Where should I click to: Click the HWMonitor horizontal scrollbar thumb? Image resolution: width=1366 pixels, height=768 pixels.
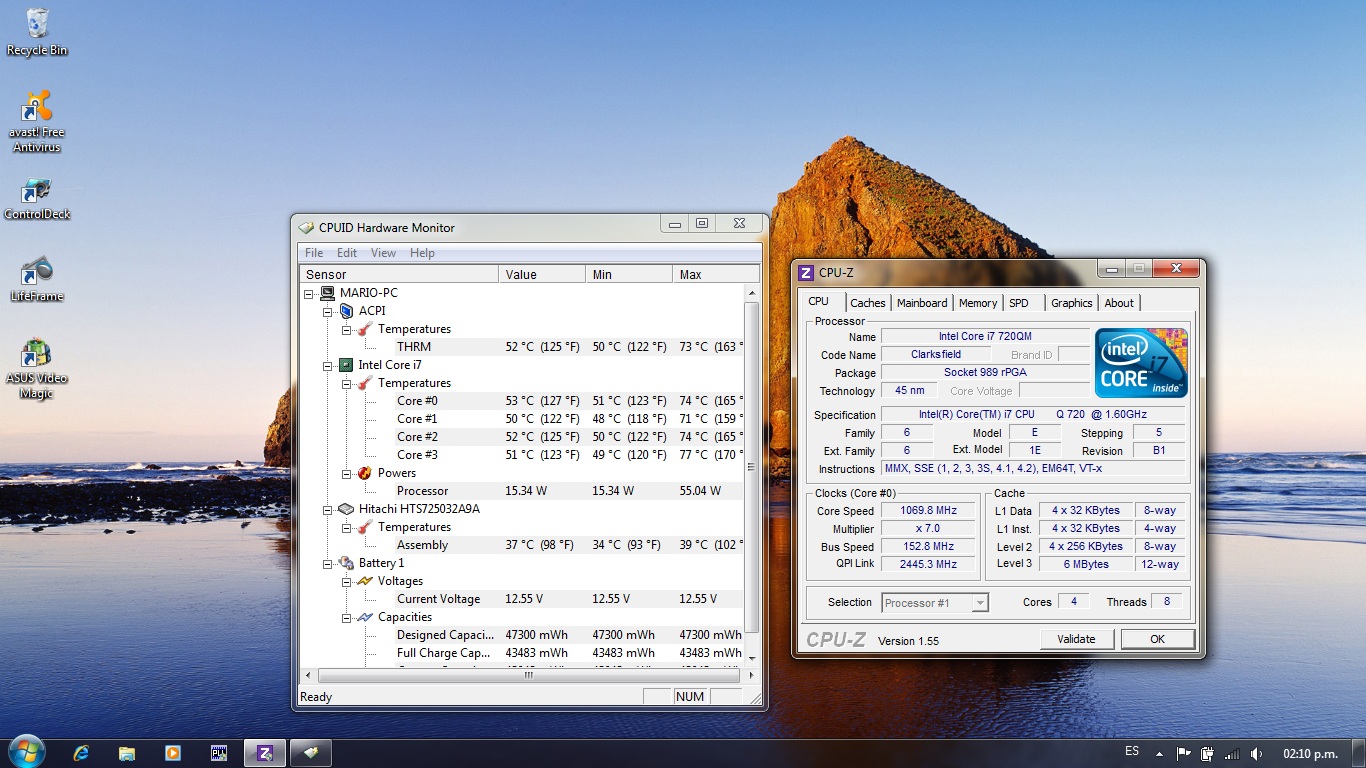coord(529,675)
